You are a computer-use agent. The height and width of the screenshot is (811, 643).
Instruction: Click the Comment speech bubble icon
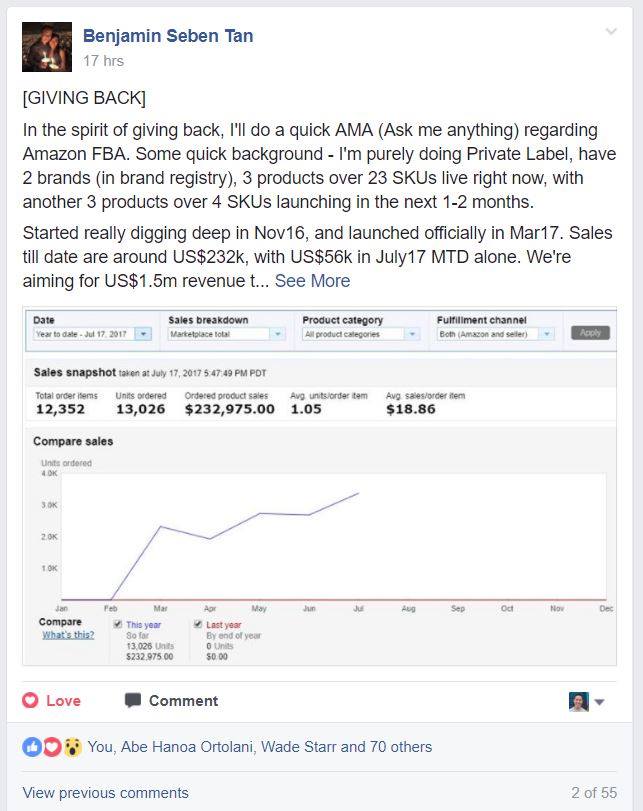click(x=133, y=700)
